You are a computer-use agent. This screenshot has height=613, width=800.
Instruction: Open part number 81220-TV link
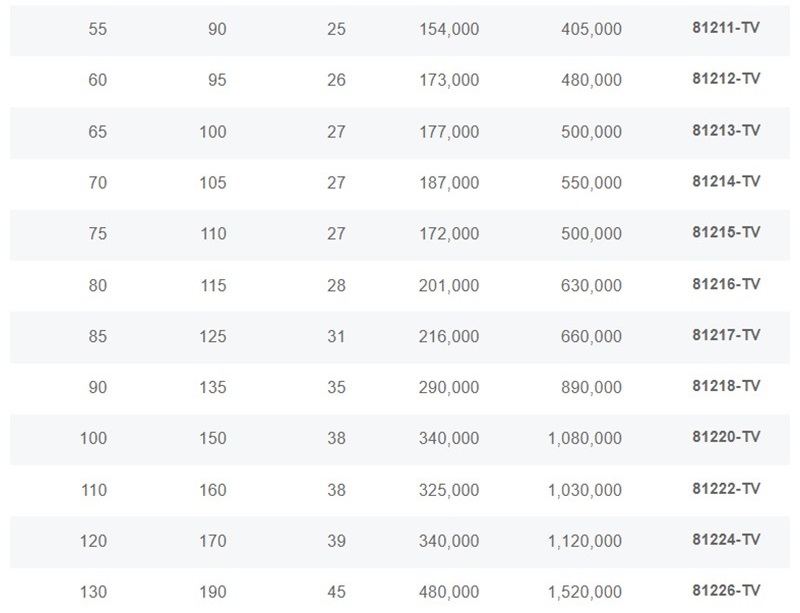tap(726, 437)
